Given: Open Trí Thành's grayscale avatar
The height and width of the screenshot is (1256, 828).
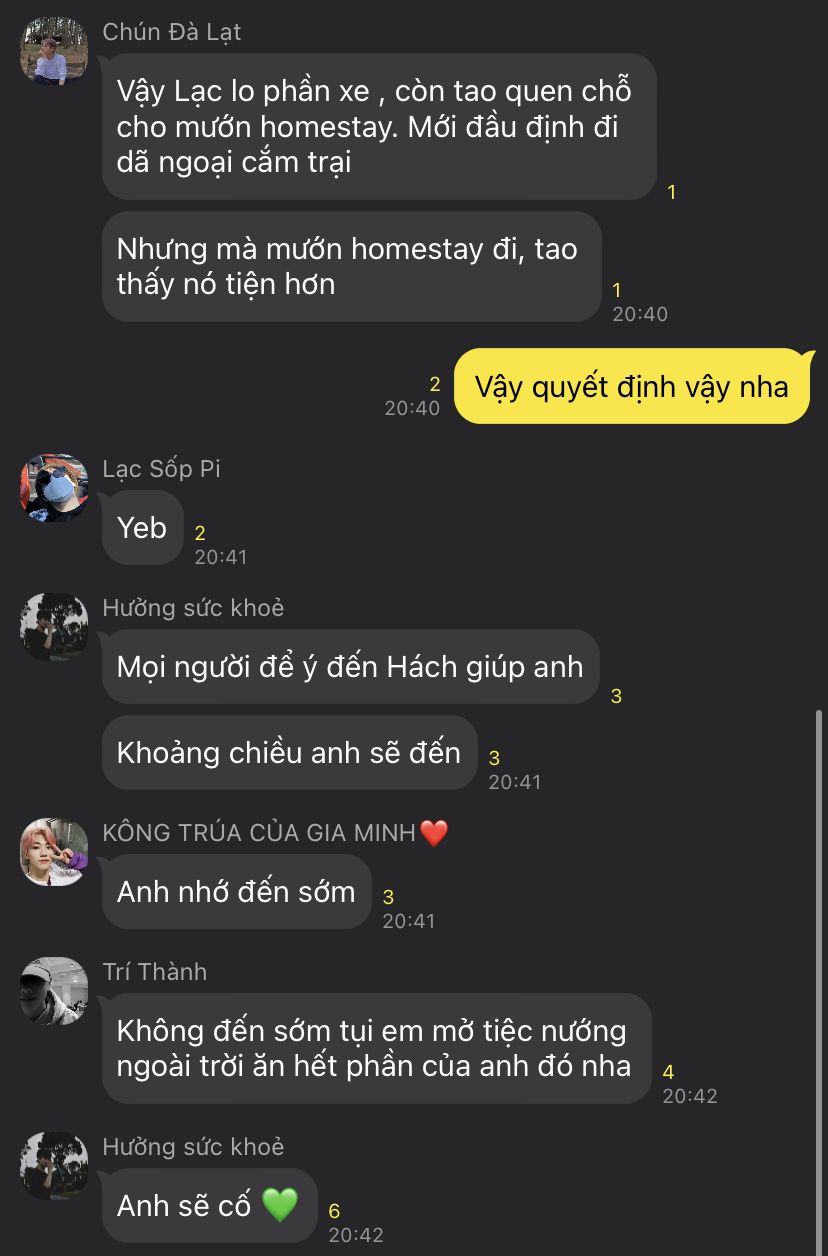Looking at the screenshot, I should click(54, 991).
